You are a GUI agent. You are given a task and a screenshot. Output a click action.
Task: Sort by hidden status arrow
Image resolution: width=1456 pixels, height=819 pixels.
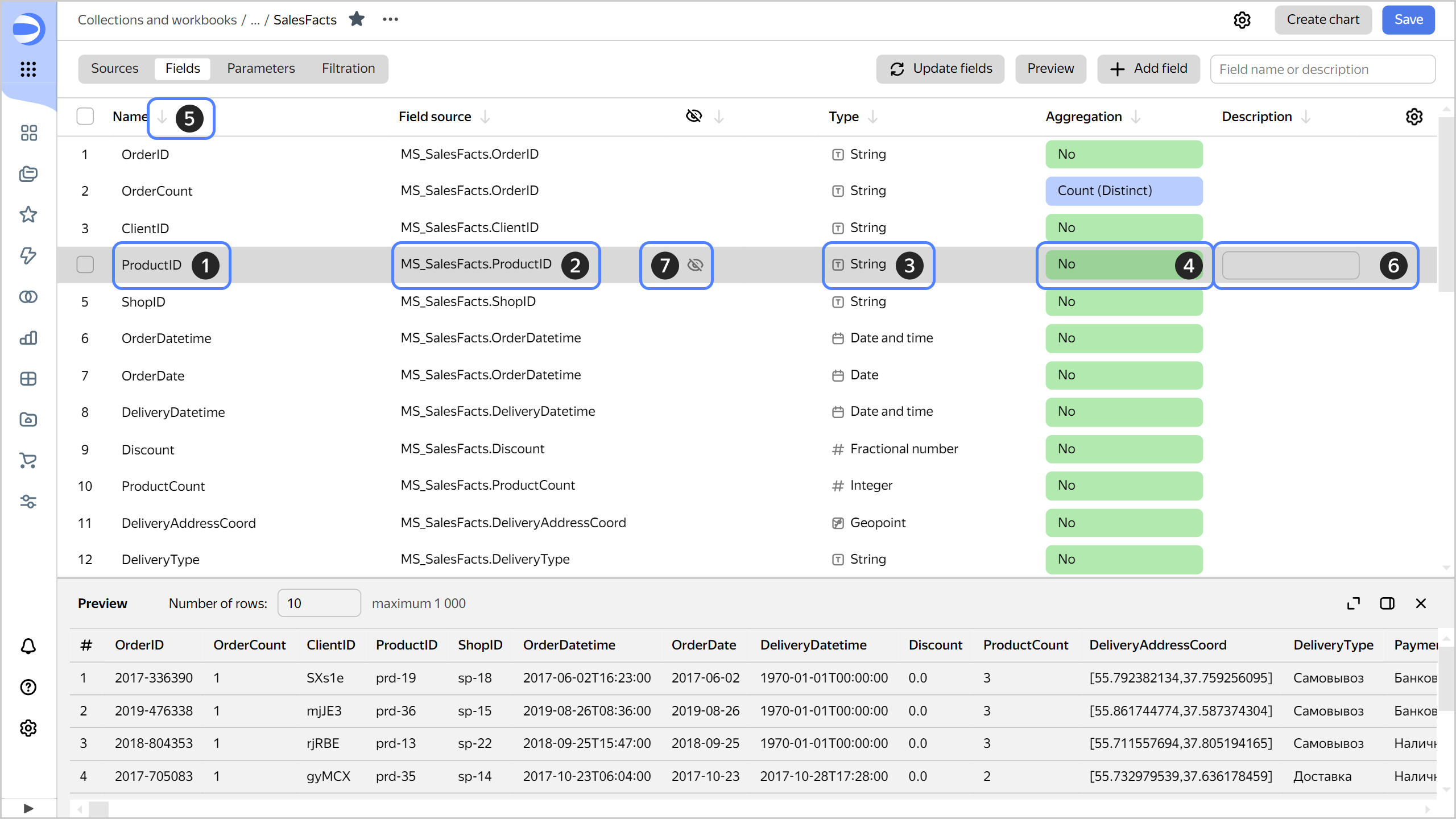click(x=719, y=117)
